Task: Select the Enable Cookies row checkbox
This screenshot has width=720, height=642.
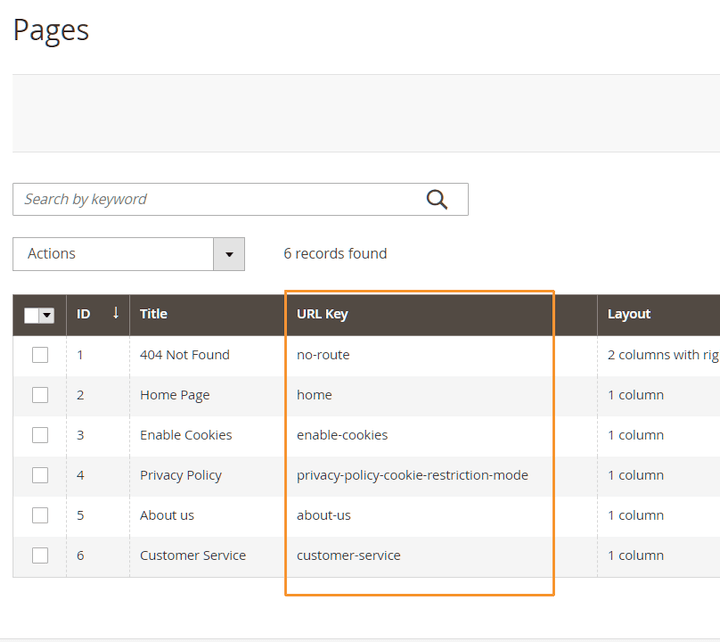Action: (x=40, y=435)
